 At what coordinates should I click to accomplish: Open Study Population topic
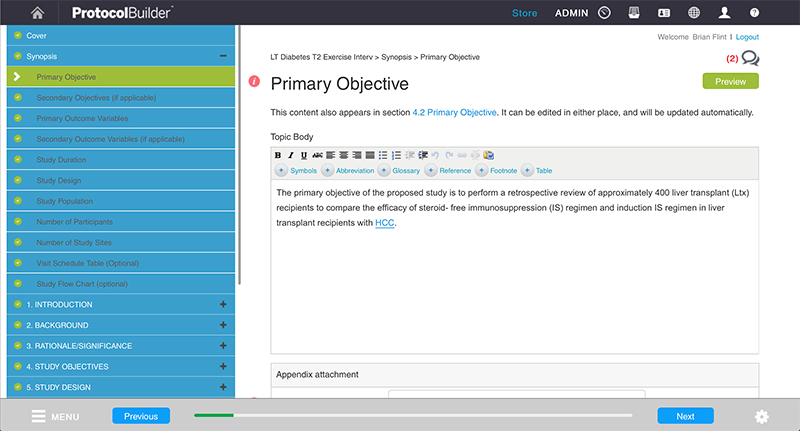(x=121, y=201)
